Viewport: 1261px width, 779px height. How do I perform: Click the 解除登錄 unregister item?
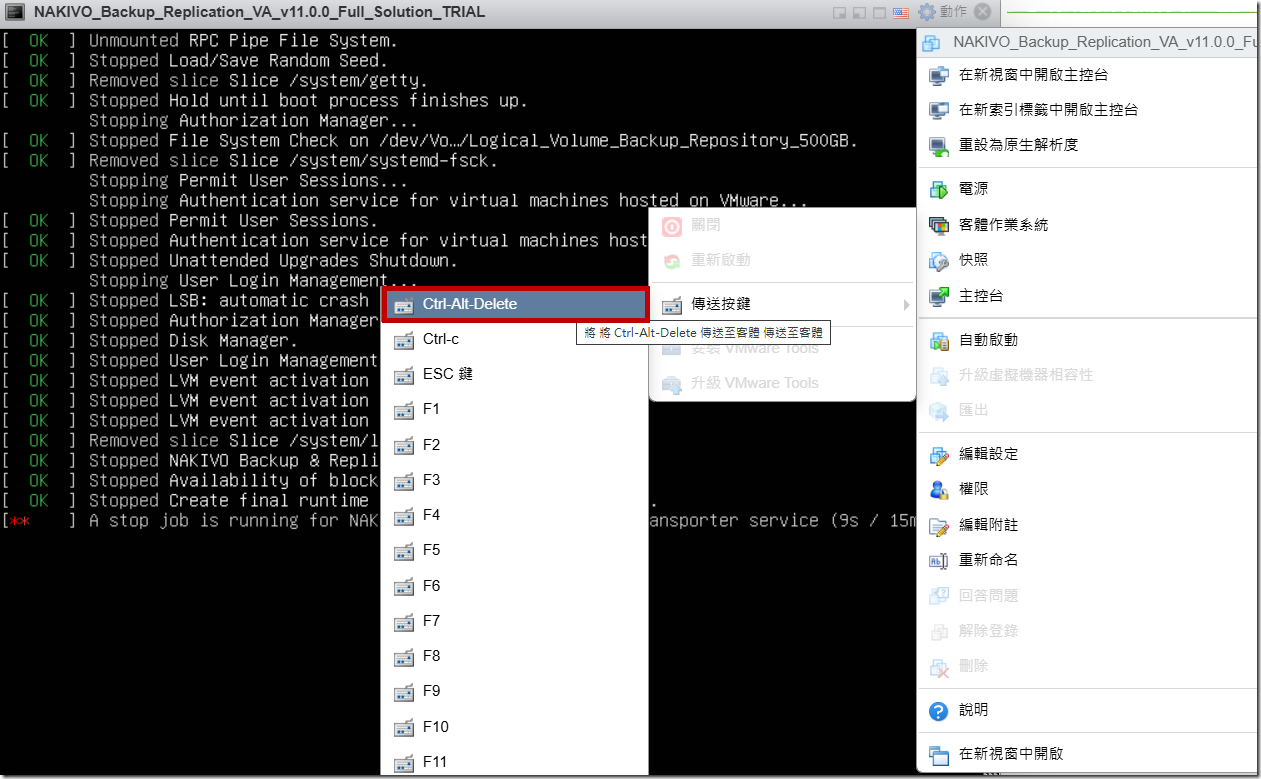pos(1086,631)
